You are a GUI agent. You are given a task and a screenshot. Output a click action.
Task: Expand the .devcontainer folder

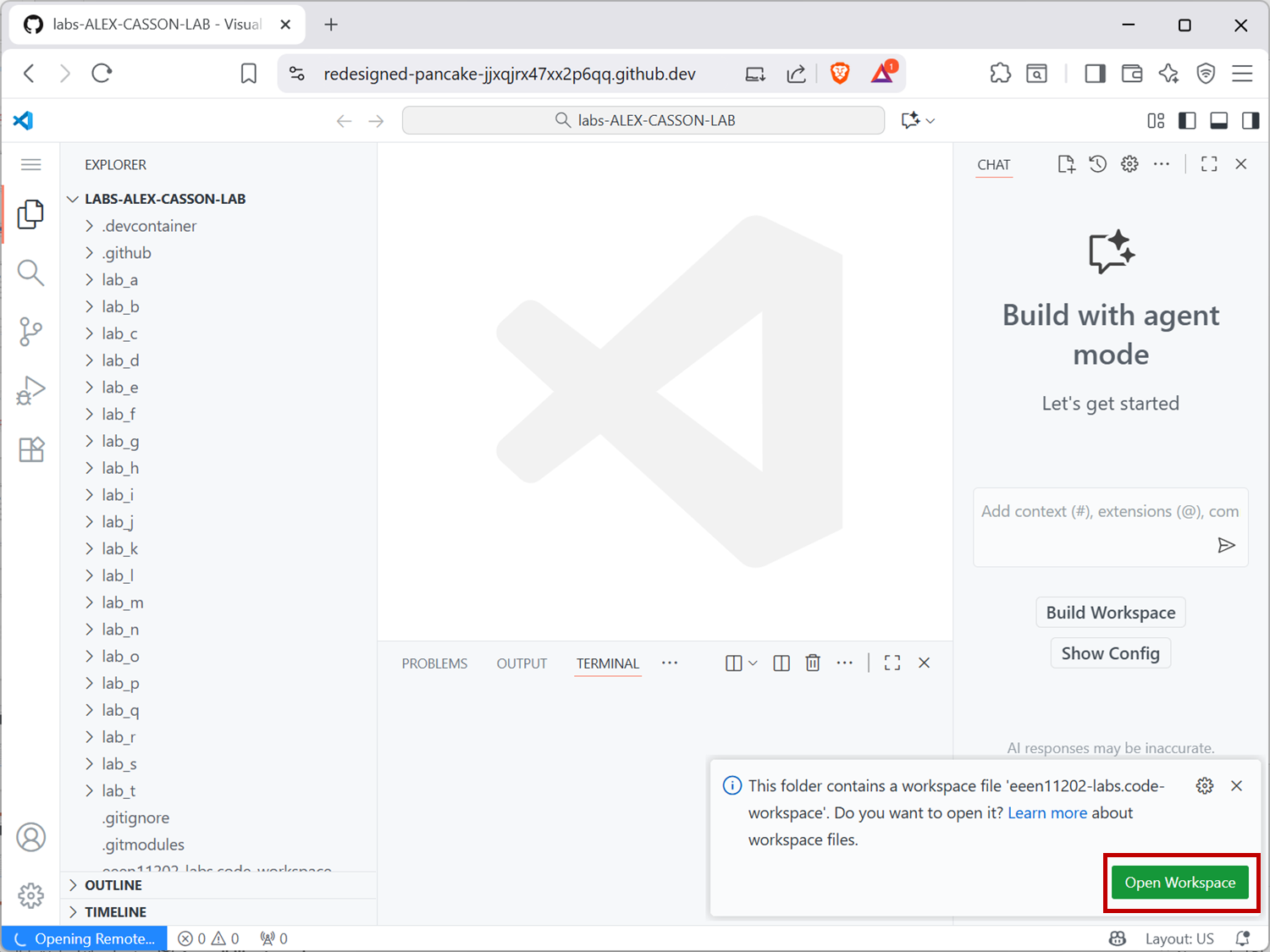149,226
